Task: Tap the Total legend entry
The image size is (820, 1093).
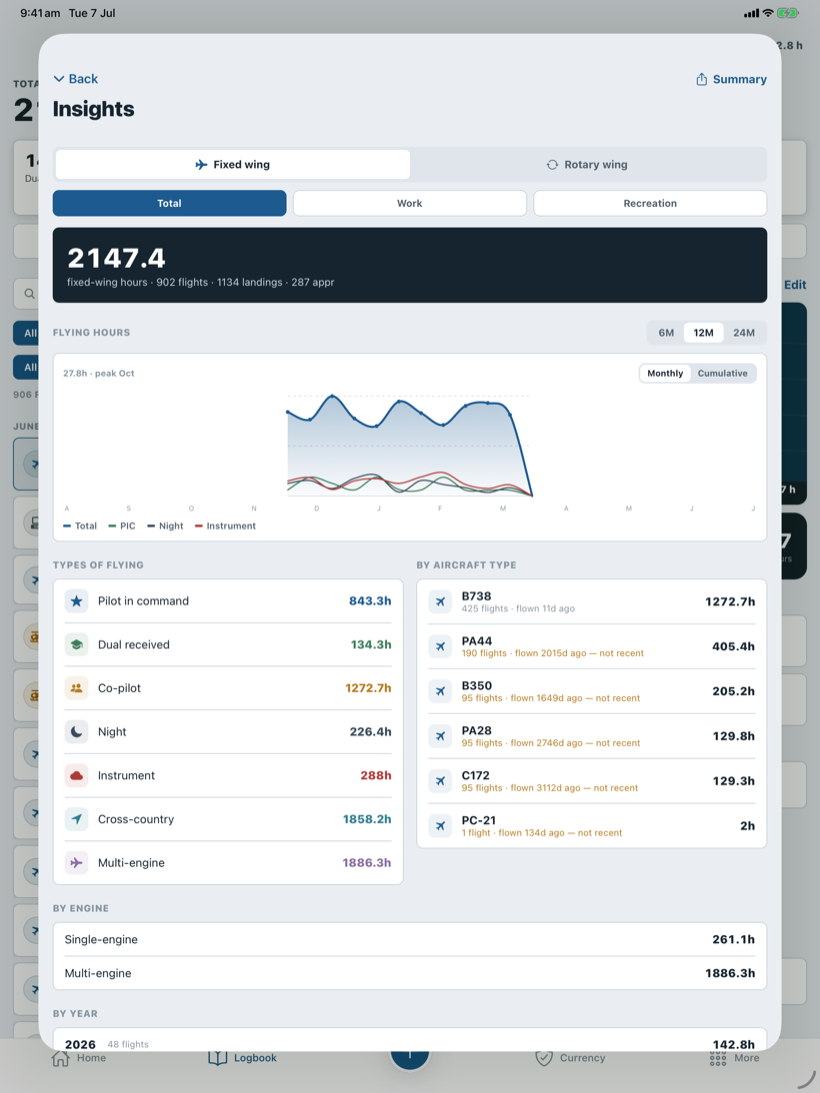Action: pos(80,526)
